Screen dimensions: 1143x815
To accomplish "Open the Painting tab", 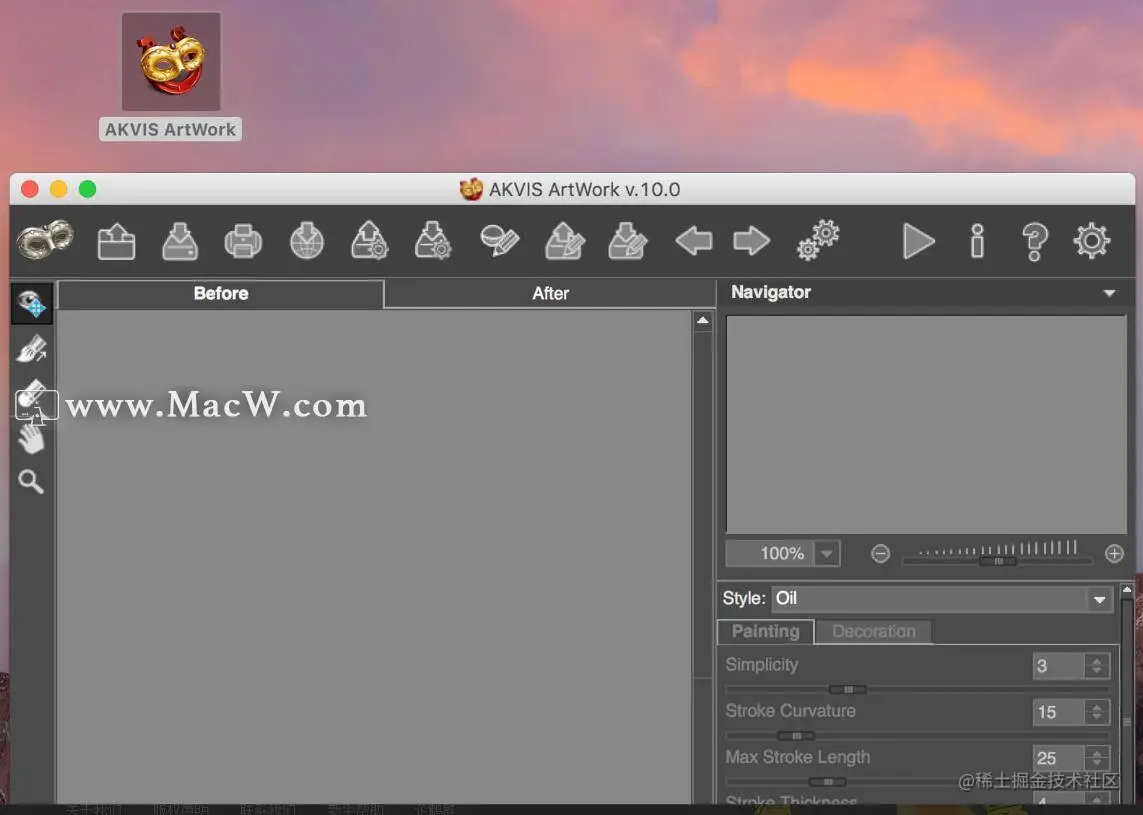I will coord(765,631).
